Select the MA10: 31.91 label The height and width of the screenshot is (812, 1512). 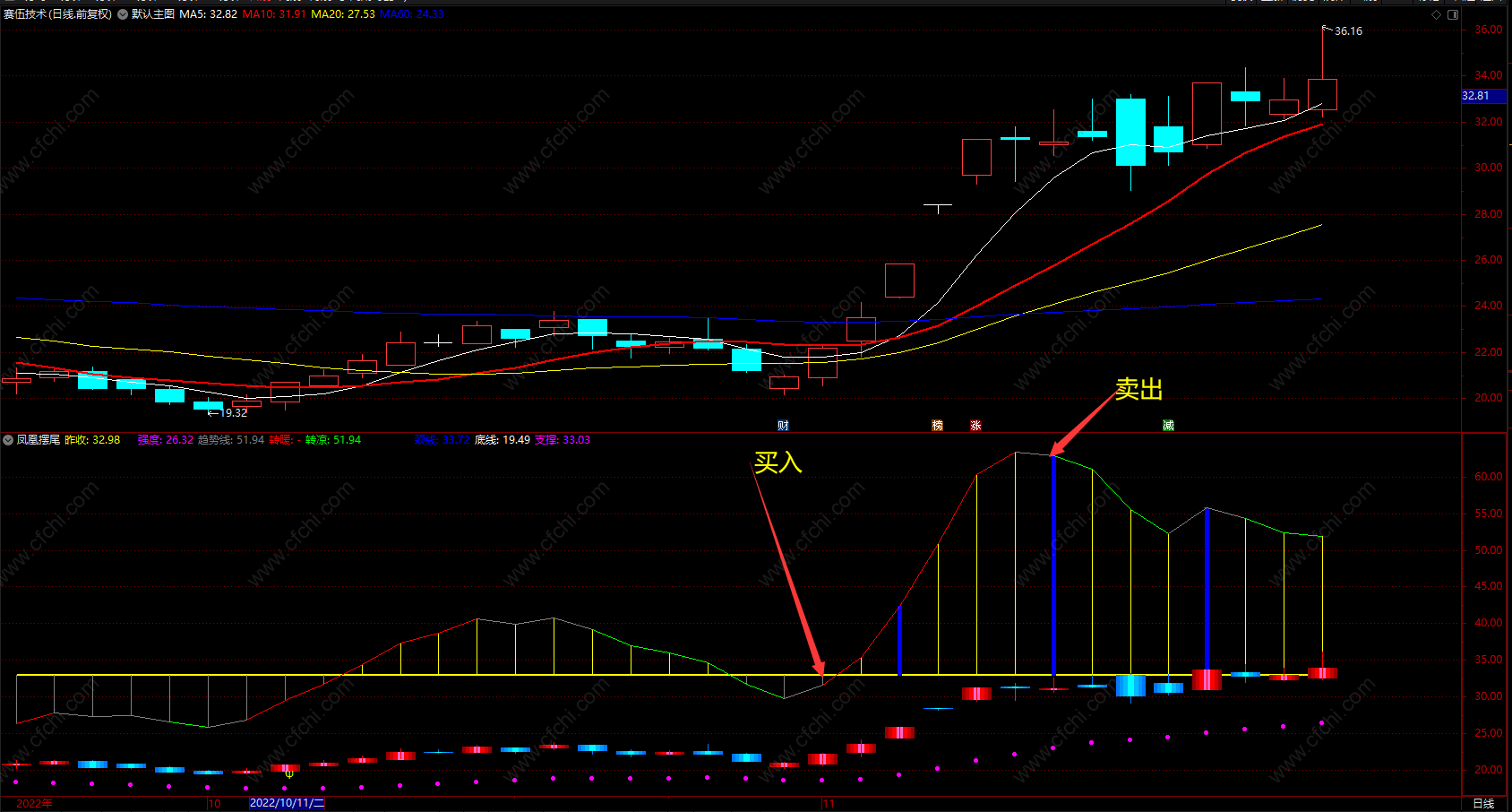pyautogui.click(x=274, y=14)
